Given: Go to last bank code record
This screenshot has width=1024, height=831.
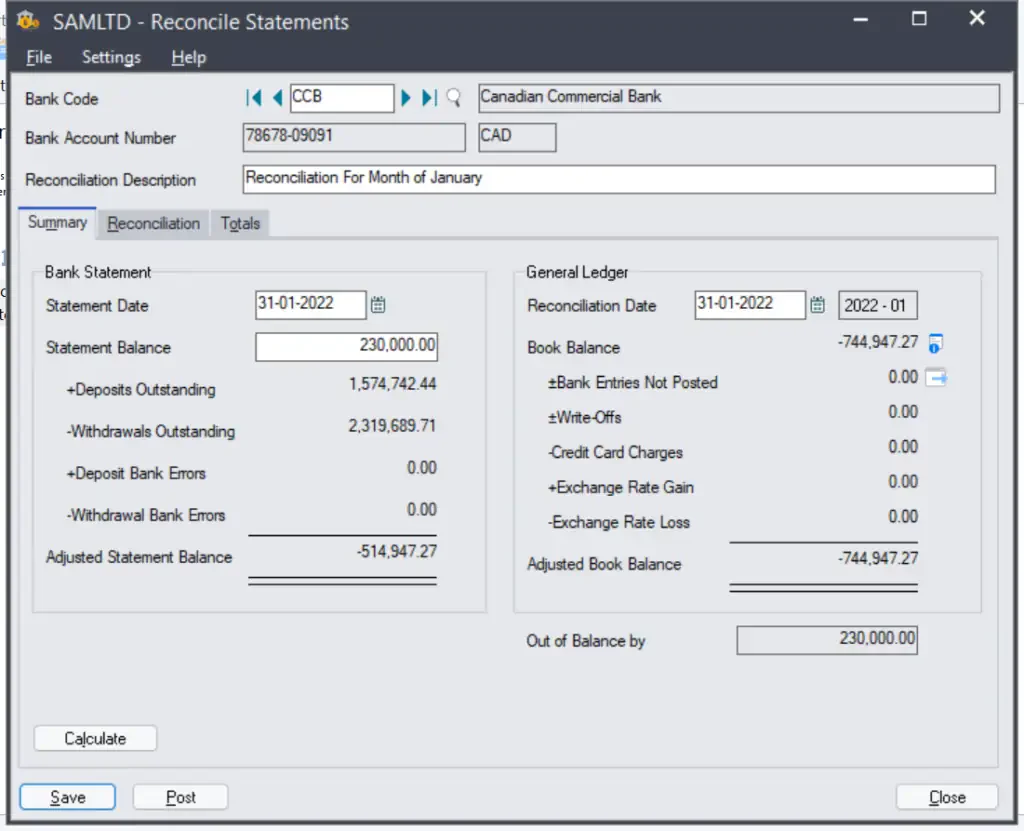Looking at the screenshot, I should 428,98.
